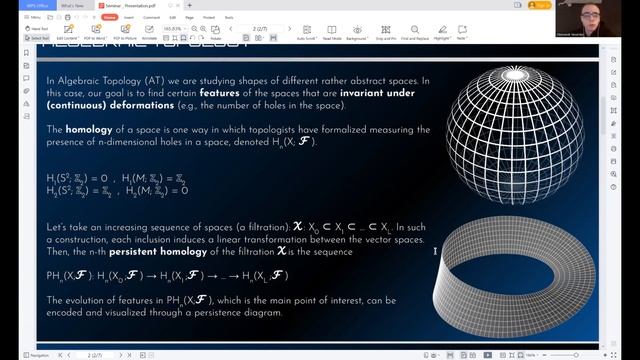The height and width of the screenshot is (360, 640).
Task: Switch to the Protect ribbon tab
Action: coord(209,18)
